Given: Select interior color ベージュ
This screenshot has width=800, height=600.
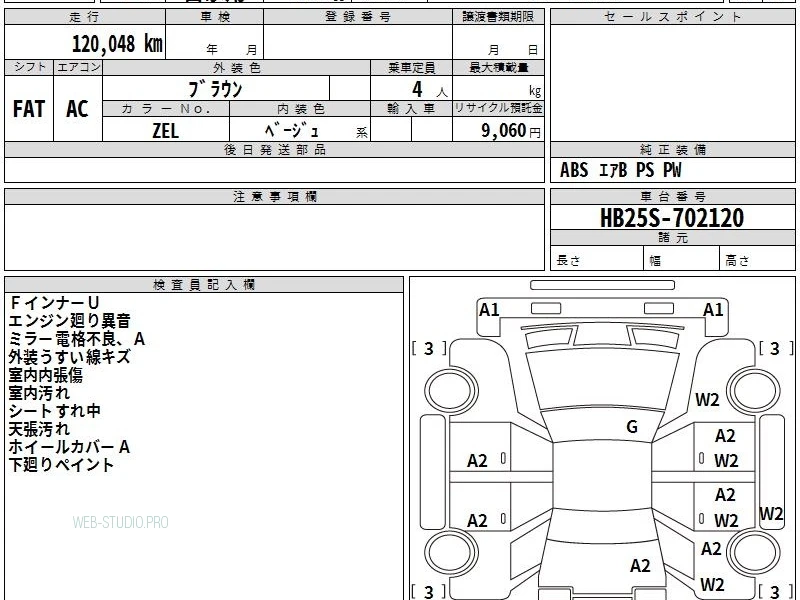Looking at the screenshot, I should click(292, 131).
